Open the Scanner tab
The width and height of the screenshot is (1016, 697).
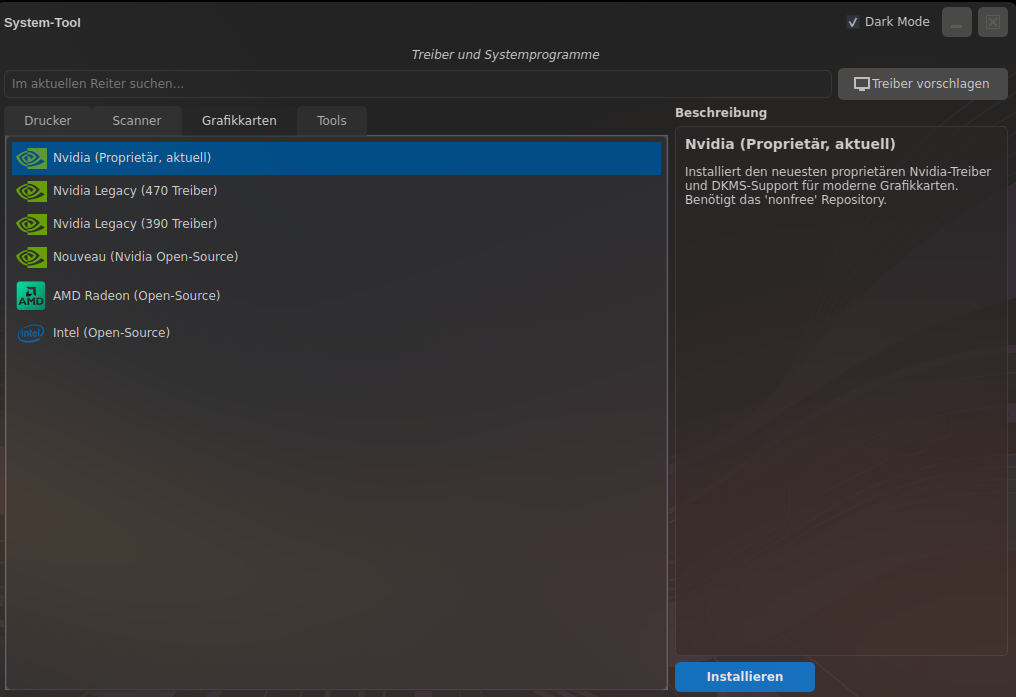[137, 121]
